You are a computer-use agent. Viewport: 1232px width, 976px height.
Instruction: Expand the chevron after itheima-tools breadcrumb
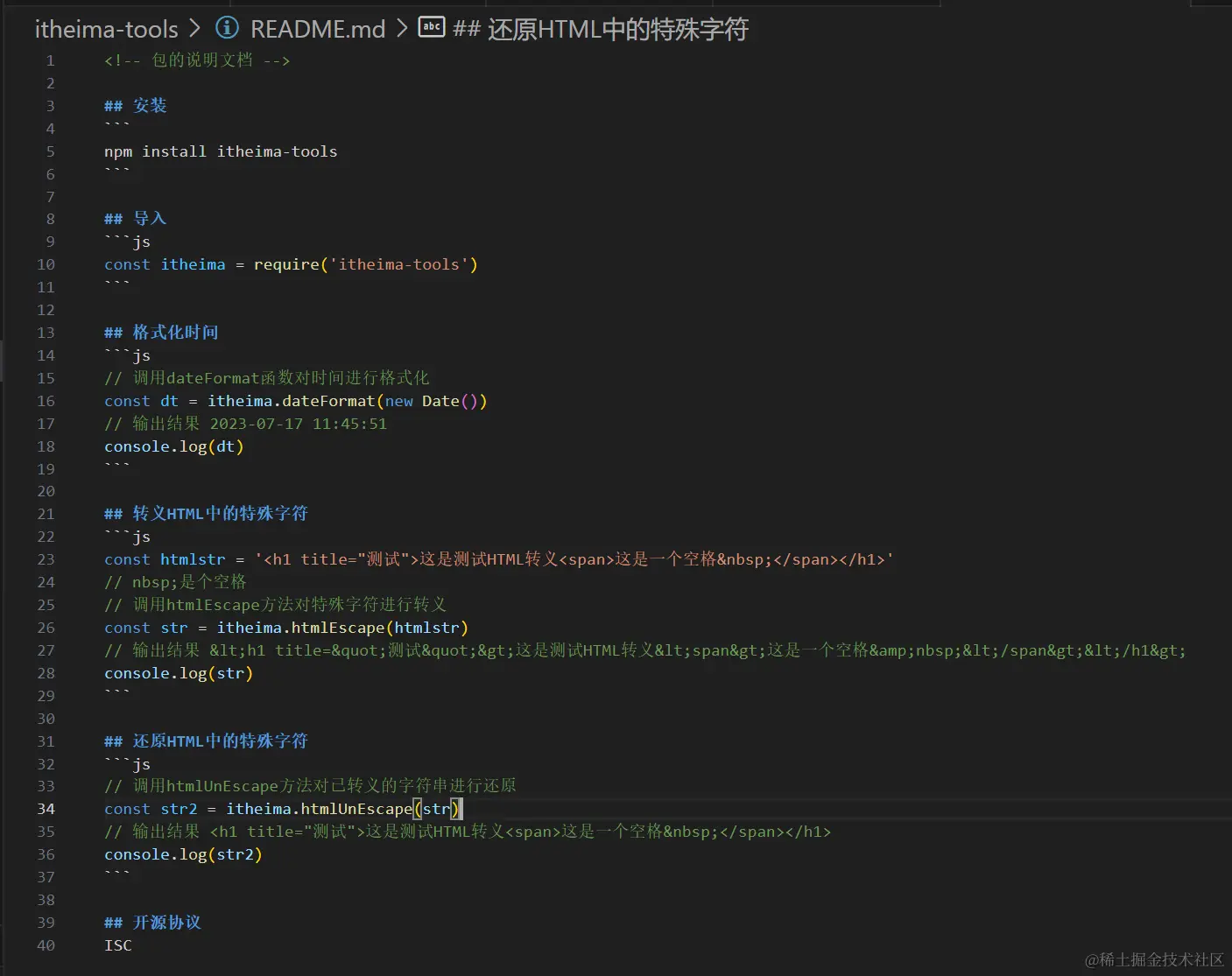195,29
